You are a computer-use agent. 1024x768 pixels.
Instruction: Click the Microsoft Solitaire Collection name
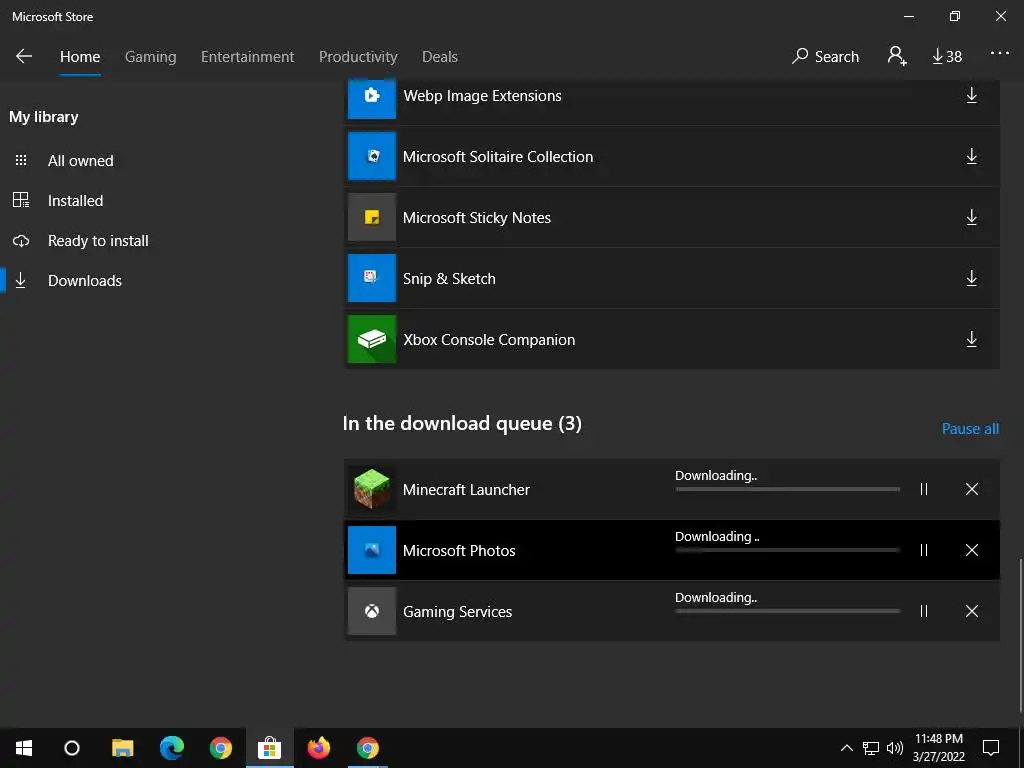[498, 157]
